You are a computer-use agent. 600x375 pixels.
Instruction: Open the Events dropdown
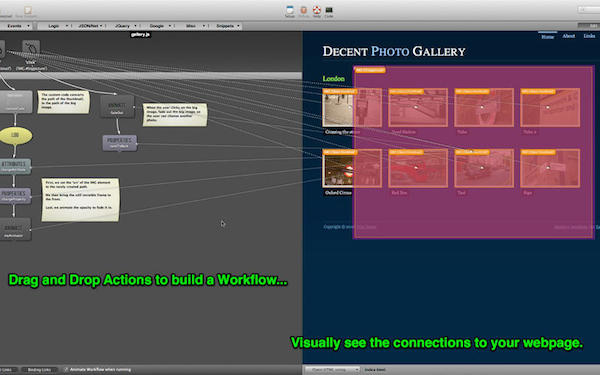coord(16,26)
